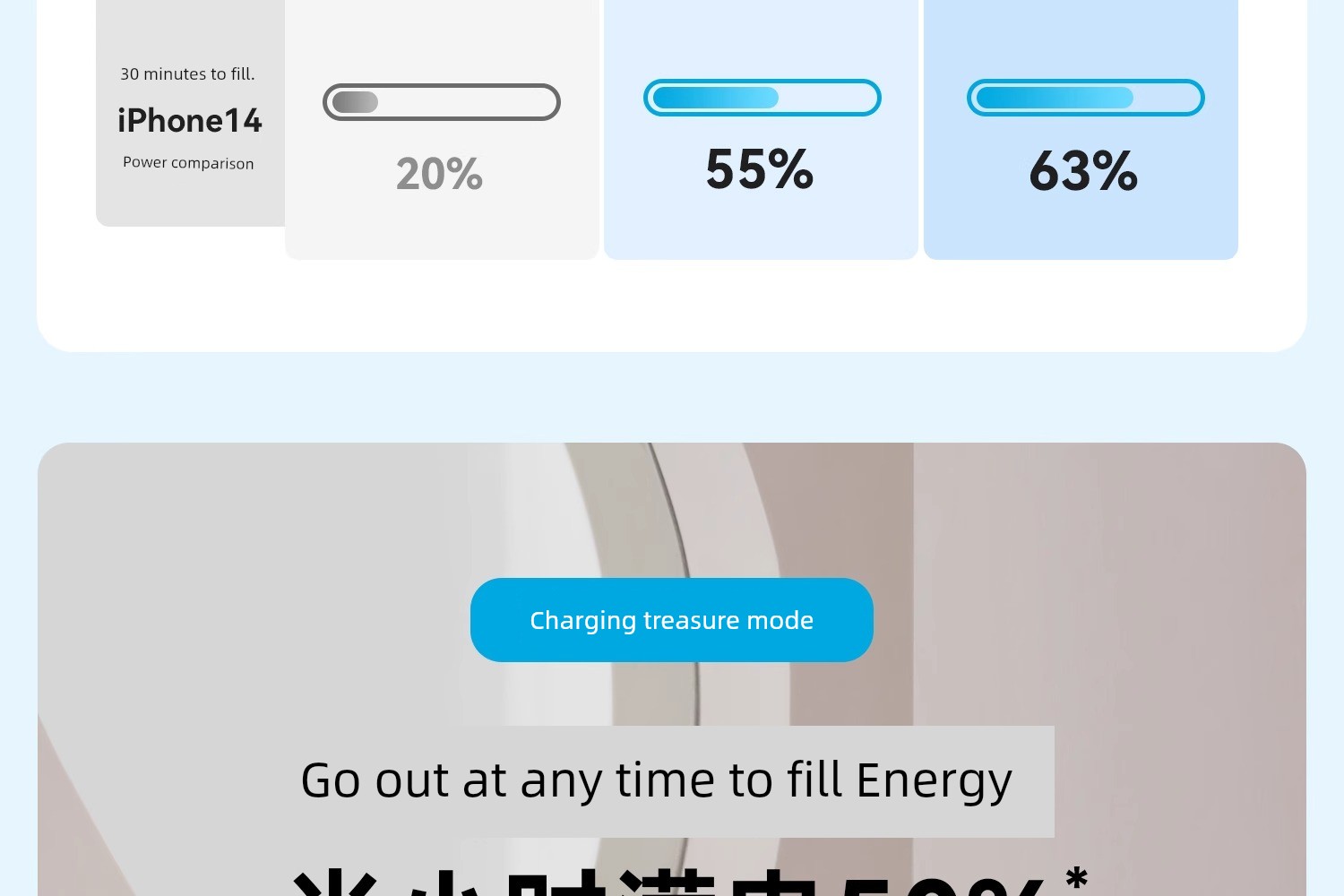Click the empty end of 55% bar

pyautogui.click(x=824, y=98)
